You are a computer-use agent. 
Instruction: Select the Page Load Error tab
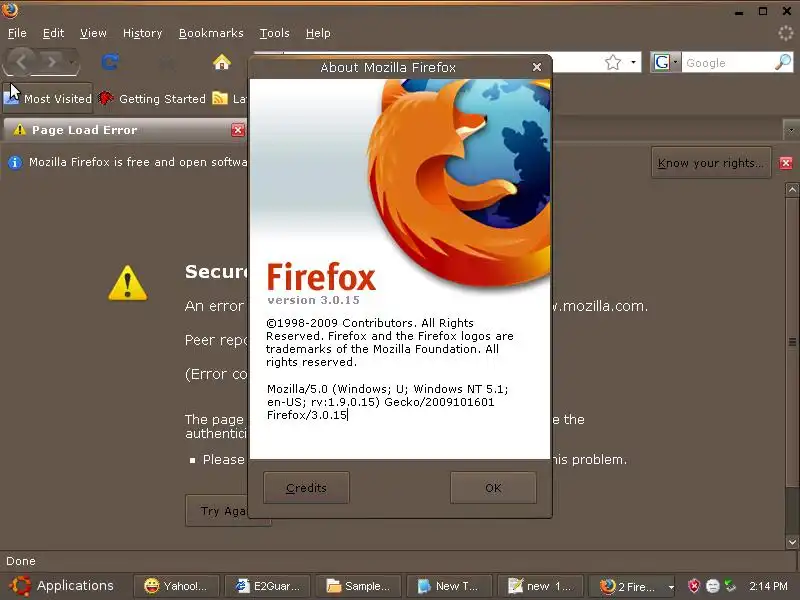124,130
